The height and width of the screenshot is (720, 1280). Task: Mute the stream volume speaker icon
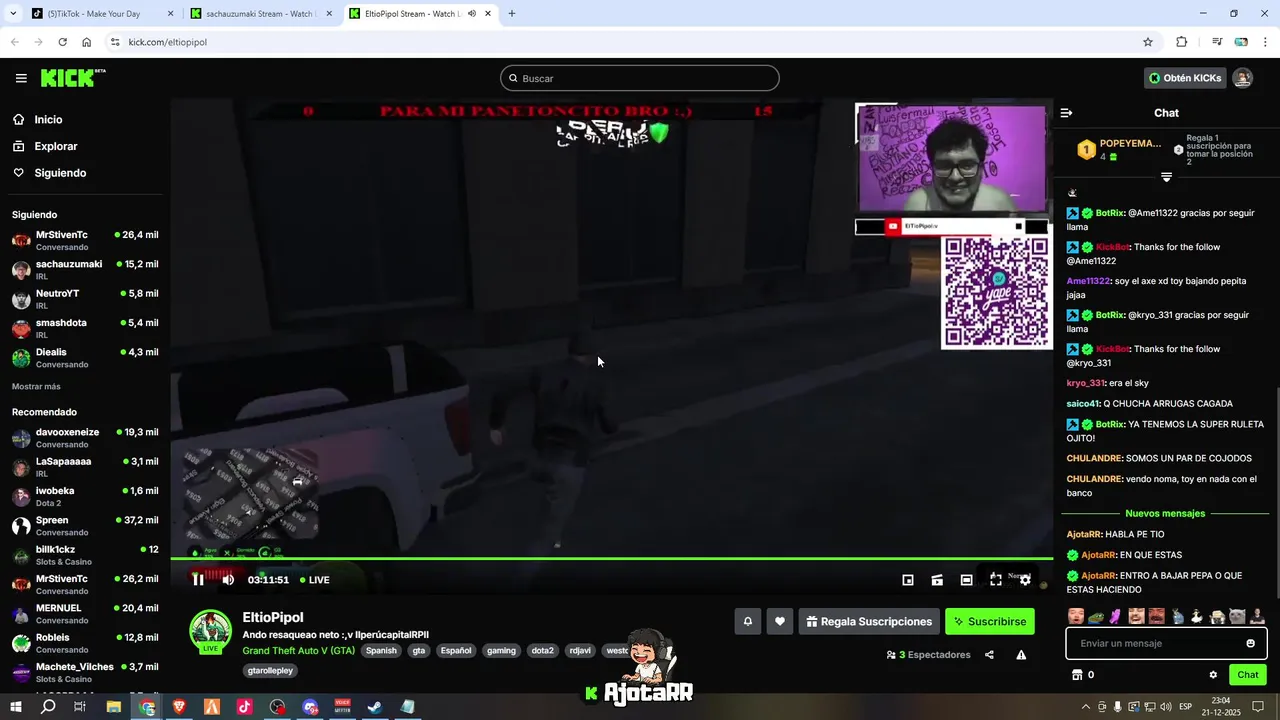(x=228, y=580)
